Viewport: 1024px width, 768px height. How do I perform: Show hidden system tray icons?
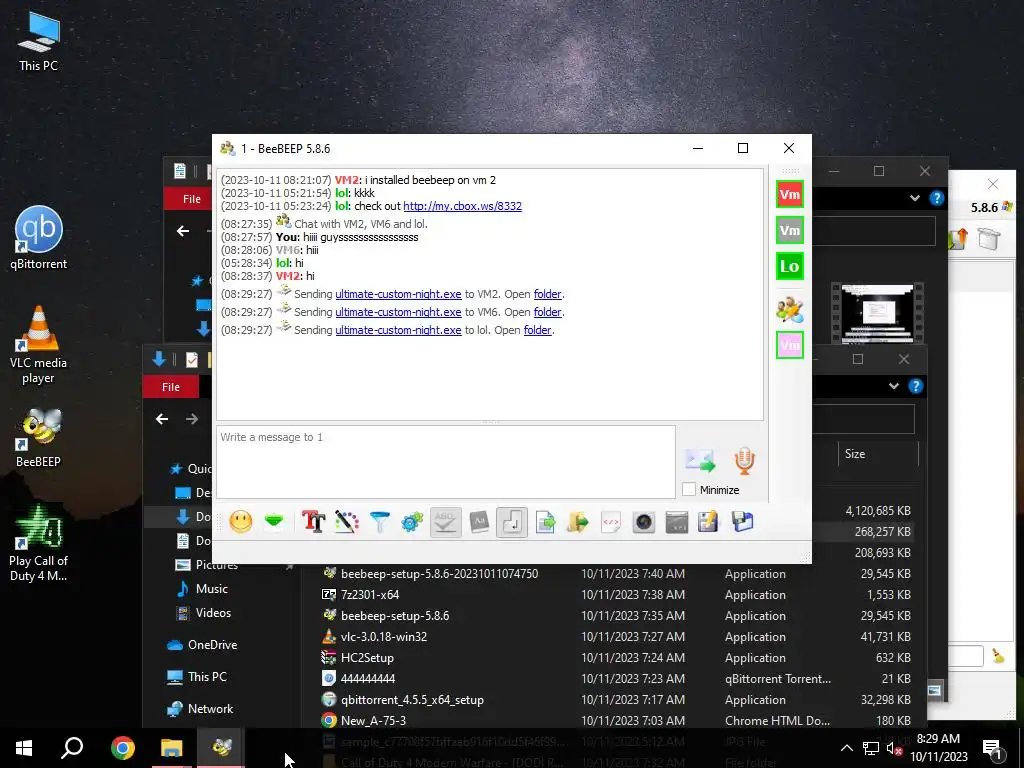pyautogui.click(x=846, y=748)
